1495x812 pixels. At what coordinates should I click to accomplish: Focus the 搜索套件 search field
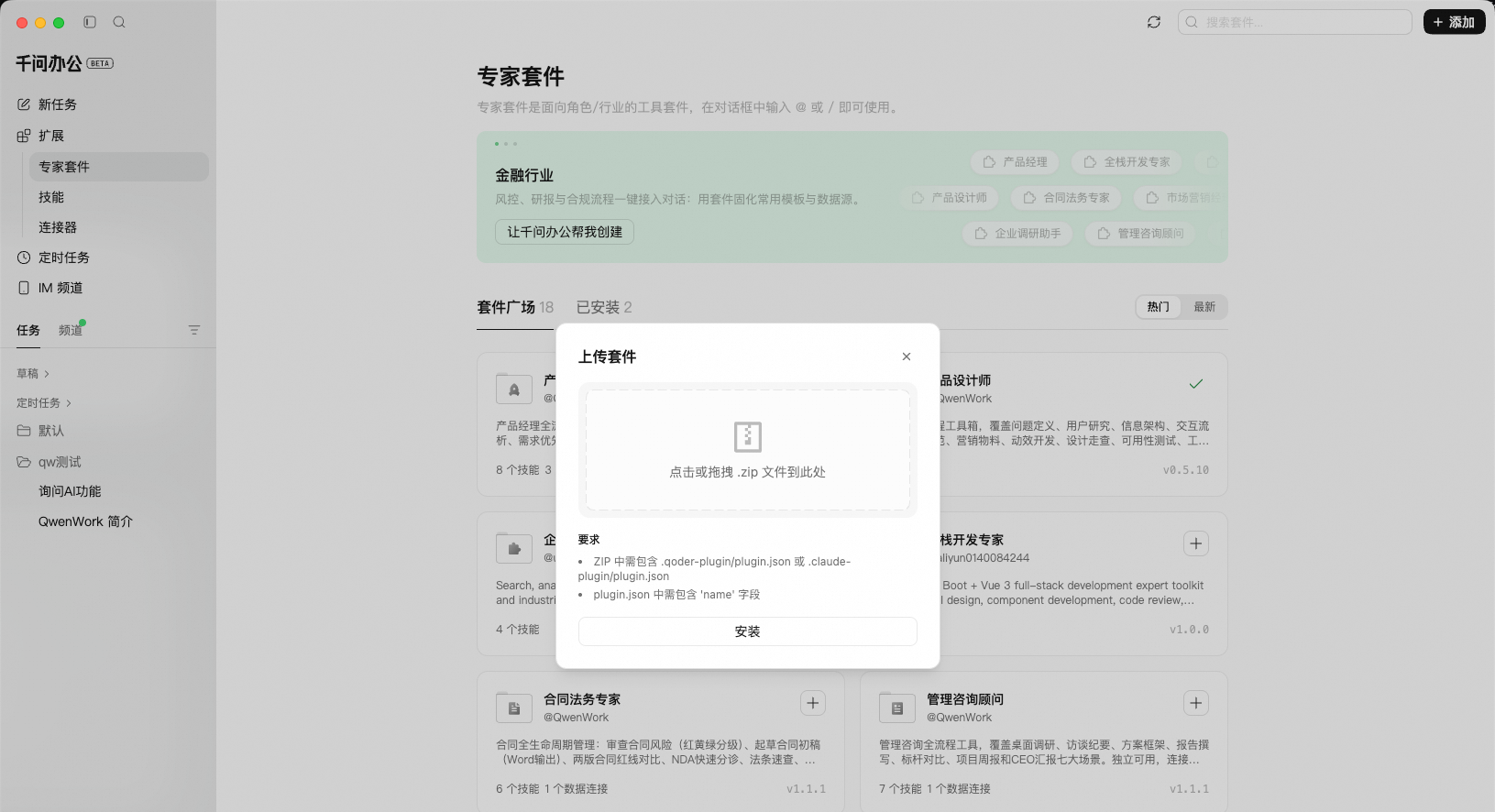click(1294, 22)
